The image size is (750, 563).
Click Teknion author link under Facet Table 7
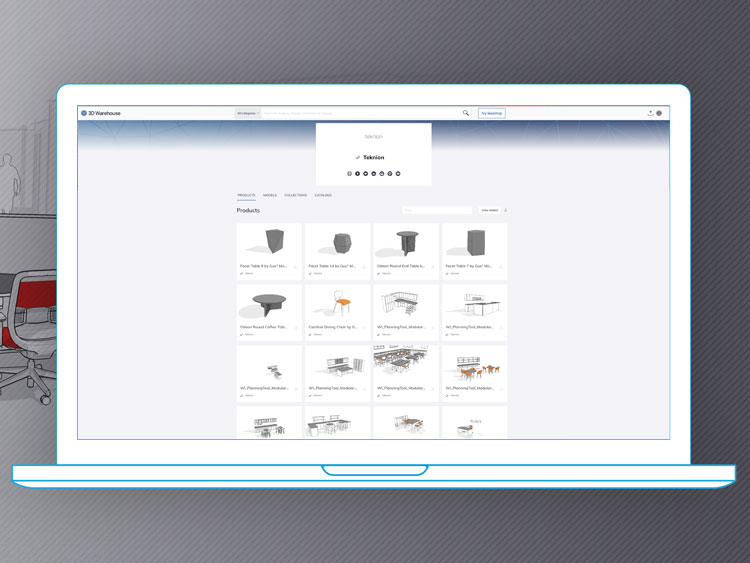[454, 274]
